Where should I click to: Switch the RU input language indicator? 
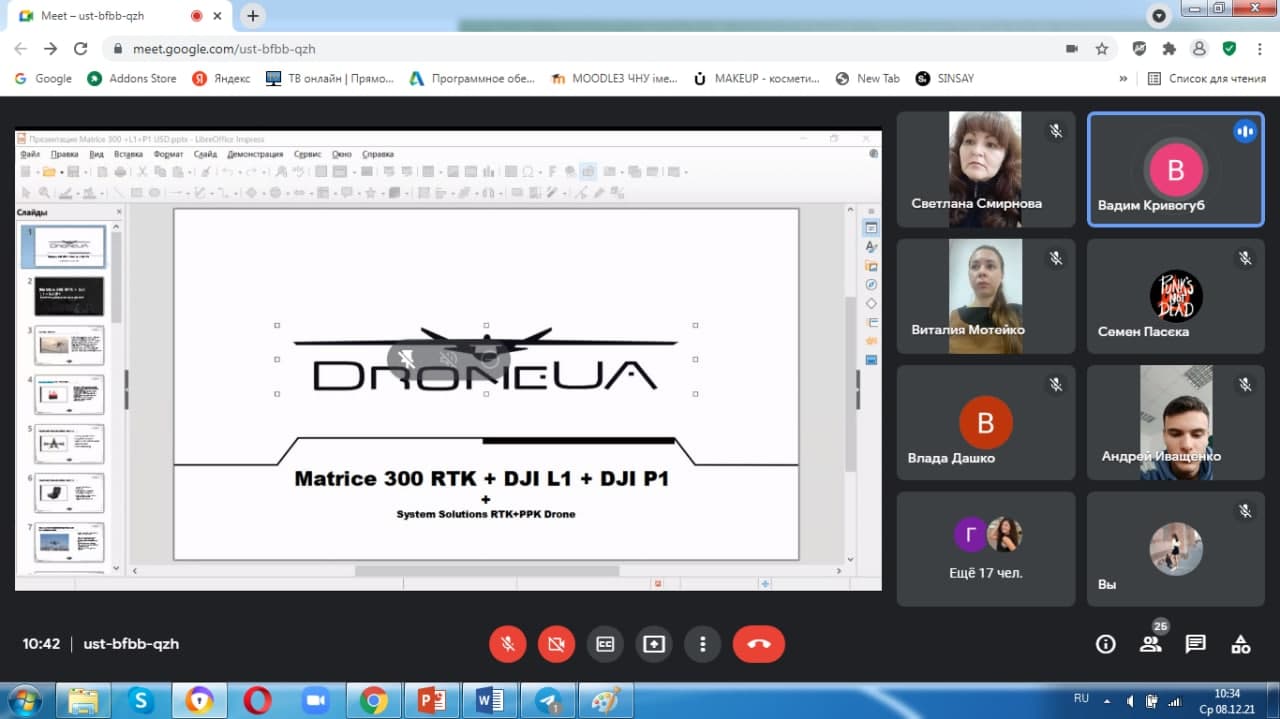point(1081,698)
